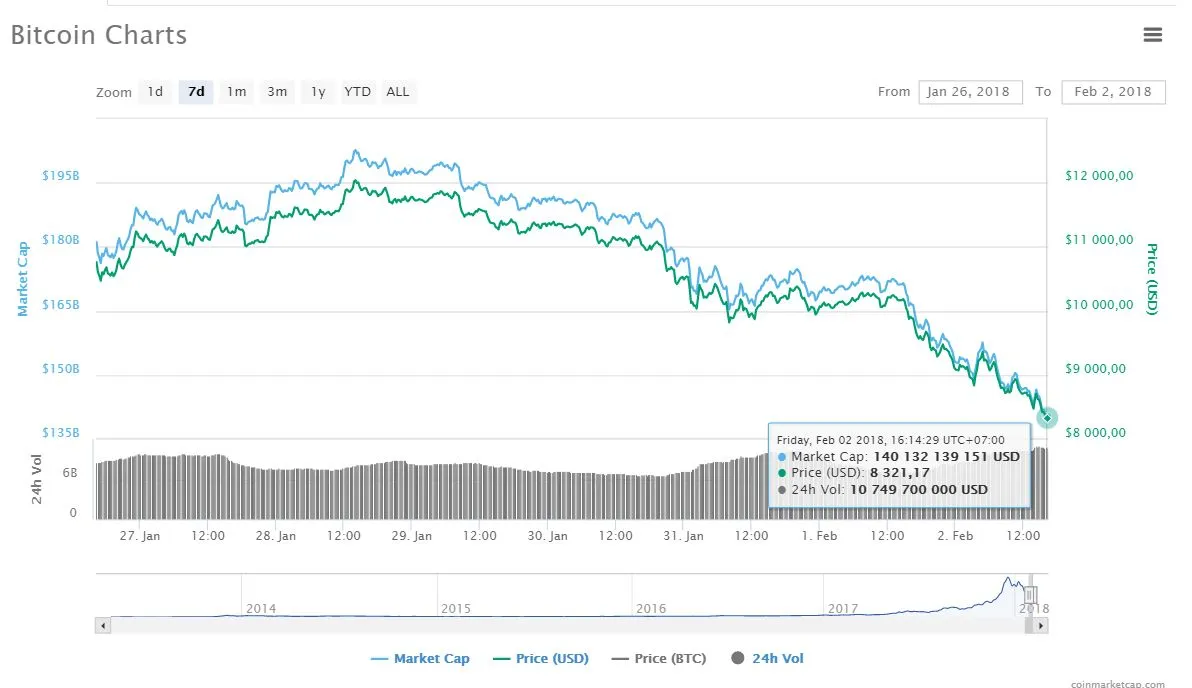The height and width of the screenshot is (688, 1192).
Task: Click the navigator scrollbar track
Action: 568,626
